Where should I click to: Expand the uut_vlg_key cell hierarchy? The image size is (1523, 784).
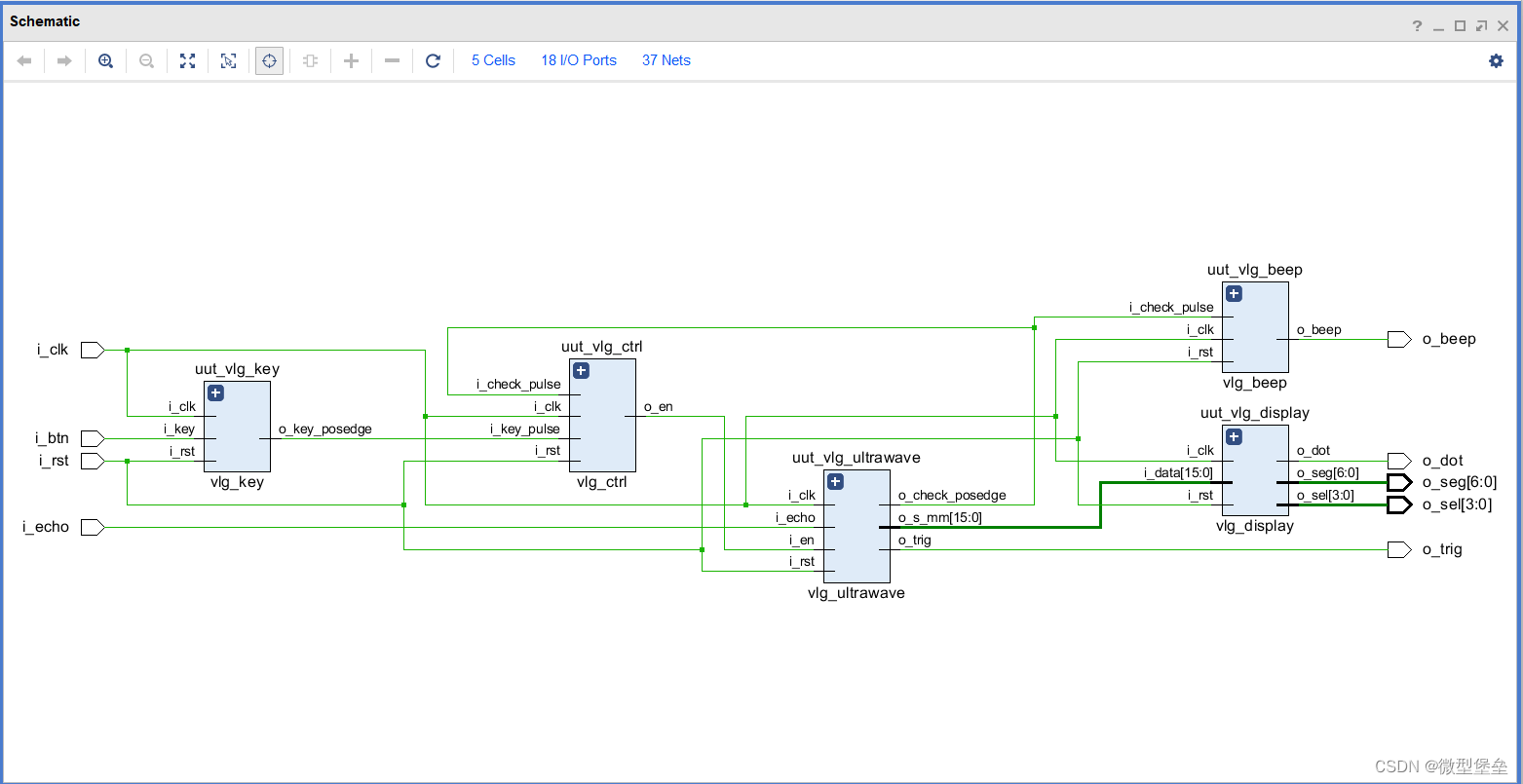(216, 393)
